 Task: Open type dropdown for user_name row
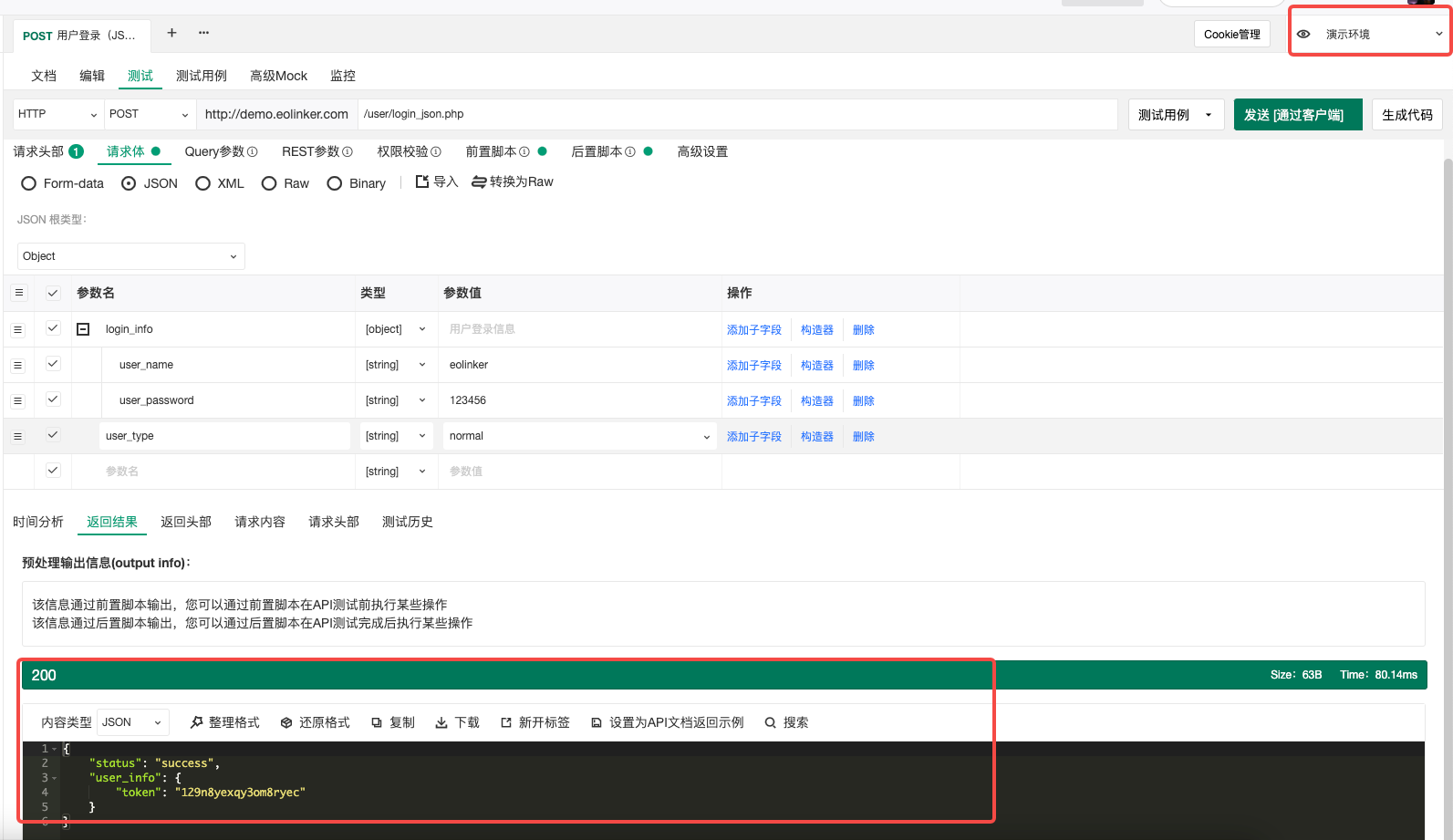[x=396, y=365]
